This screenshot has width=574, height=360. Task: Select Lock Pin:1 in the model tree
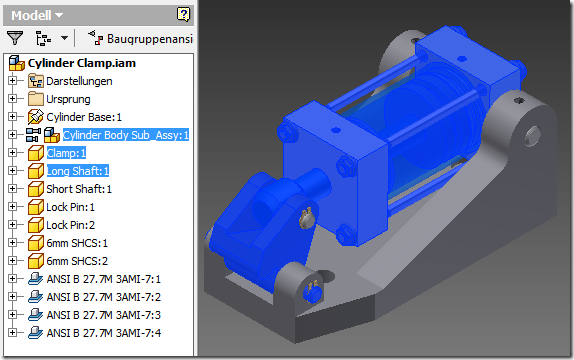coord(70,207)
